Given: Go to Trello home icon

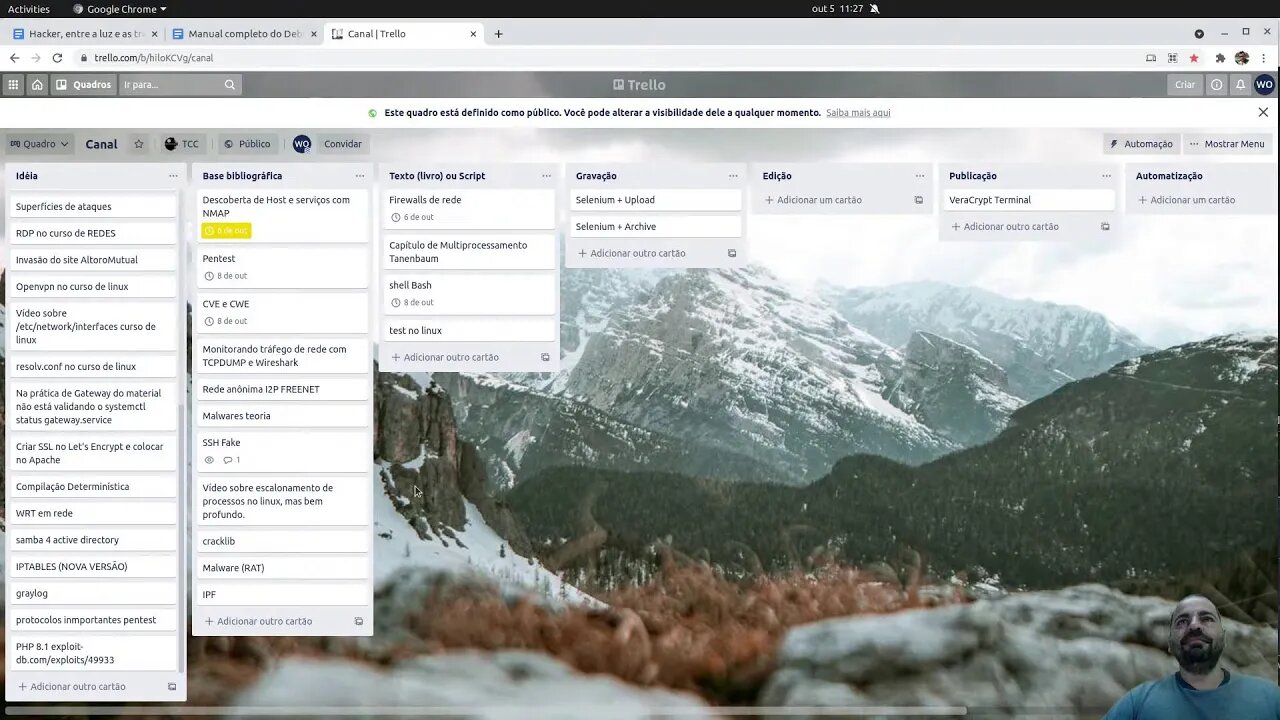Looking at the screenshot, I should (37, 85).
